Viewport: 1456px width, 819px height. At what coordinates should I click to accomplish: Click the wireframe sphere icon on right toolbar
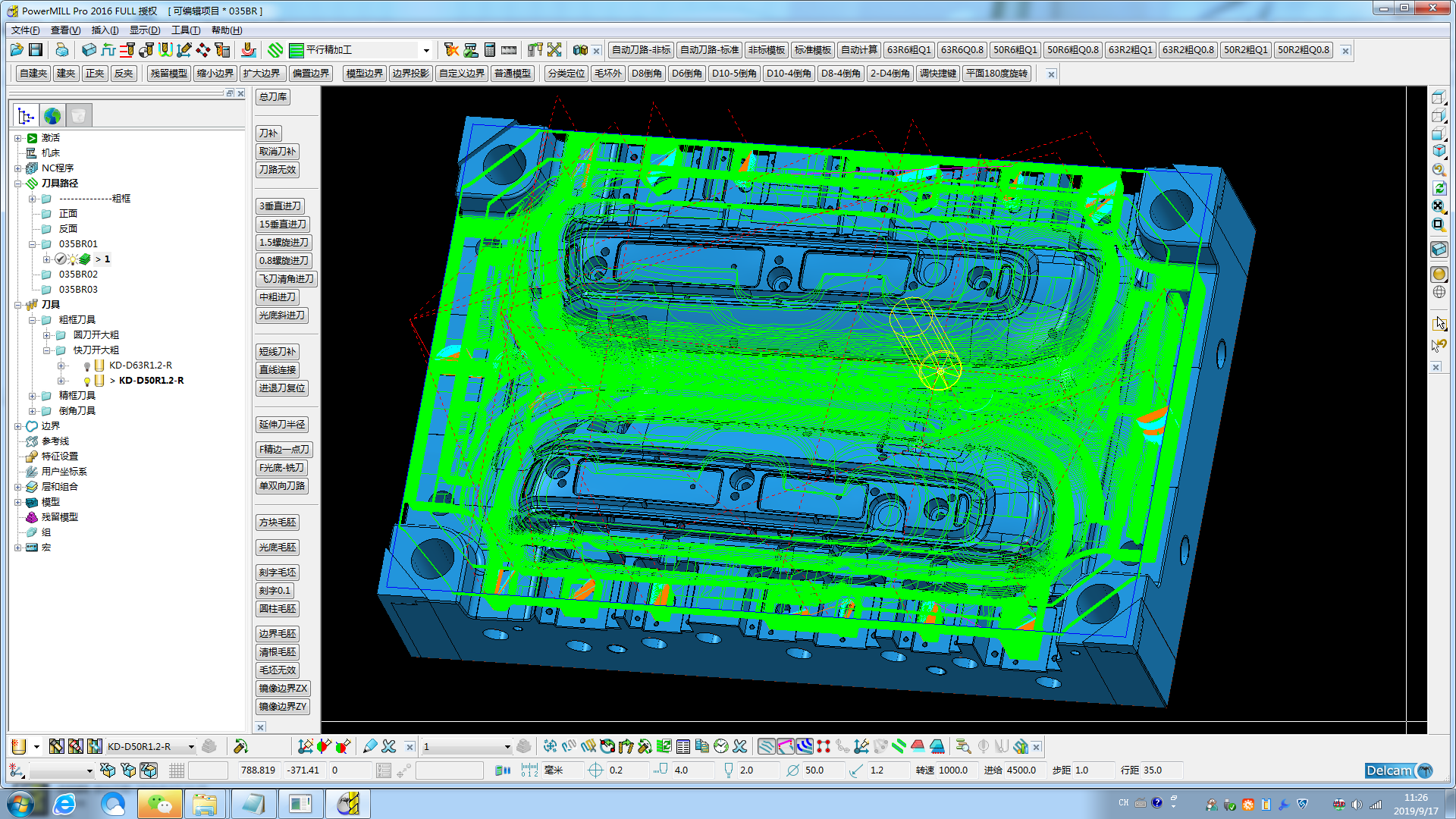point(1439,292)
